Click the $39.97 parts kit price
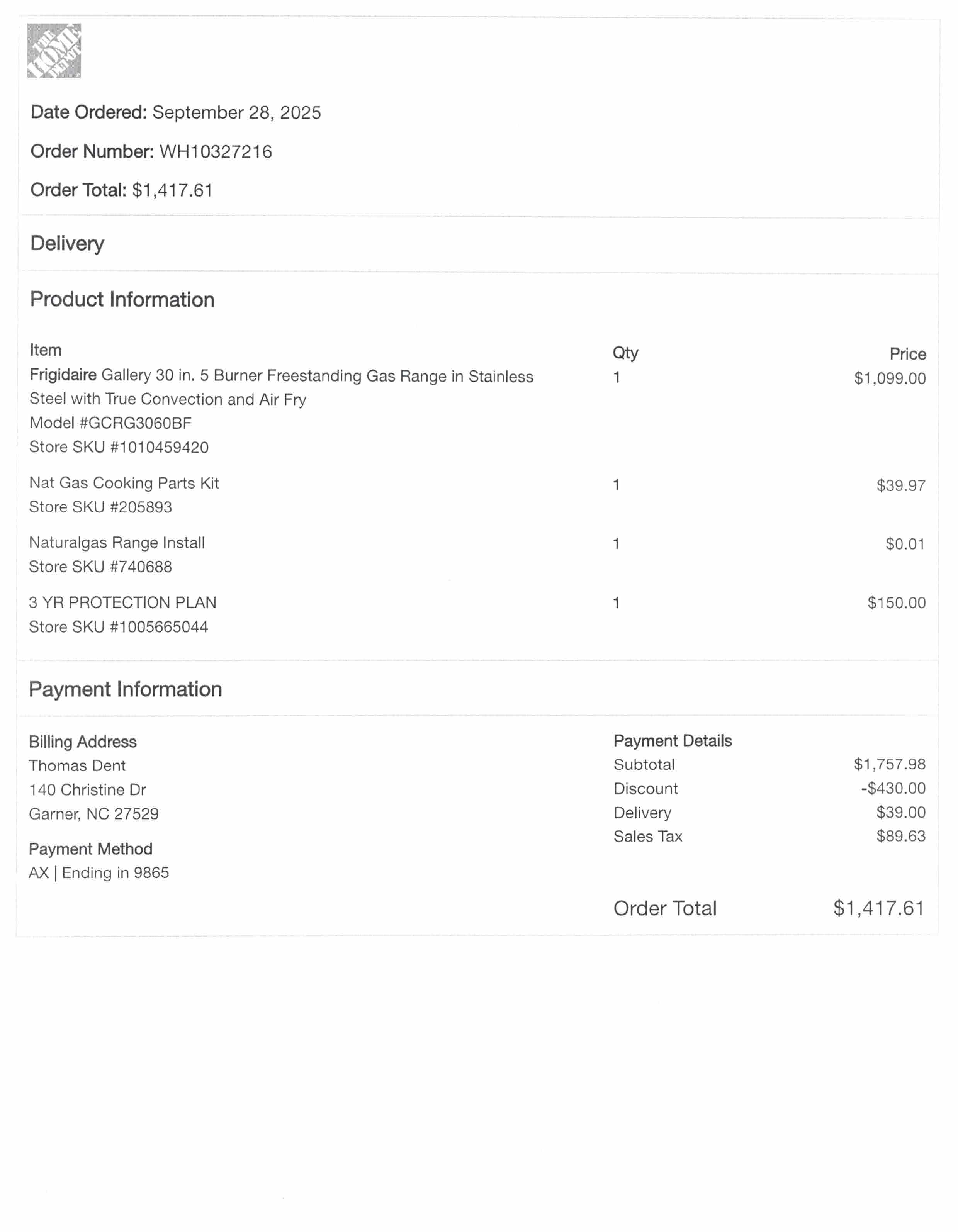 click(x=900, y=486)
